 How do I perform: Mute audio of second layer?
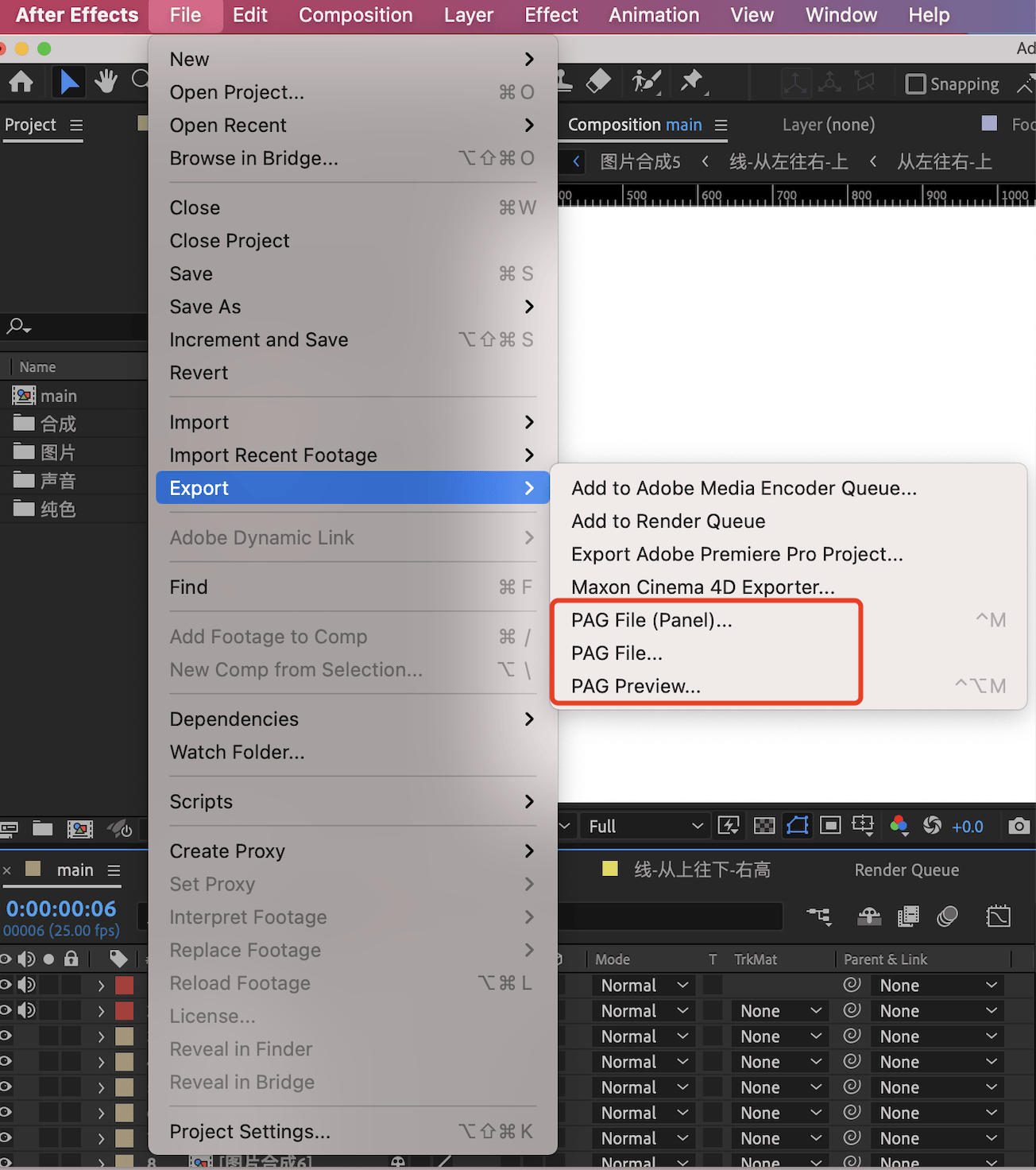[27, 1010]
